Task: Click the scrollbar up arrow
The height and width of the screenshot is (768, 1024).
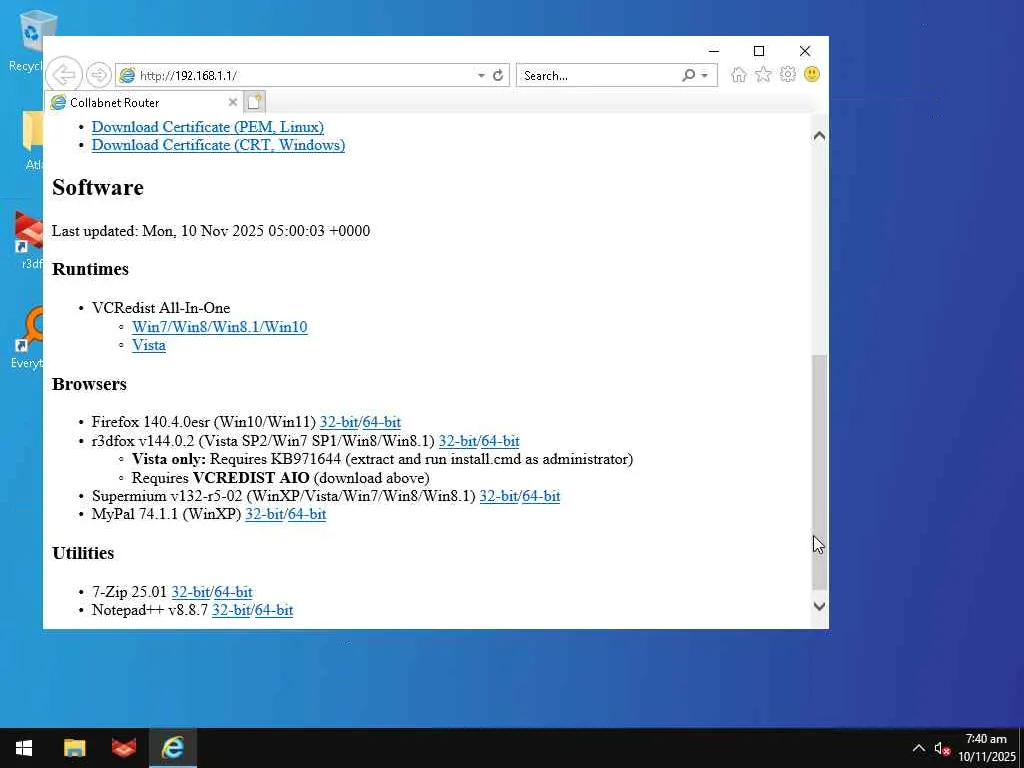Action: pyautogui.click(x=819, y=136)
